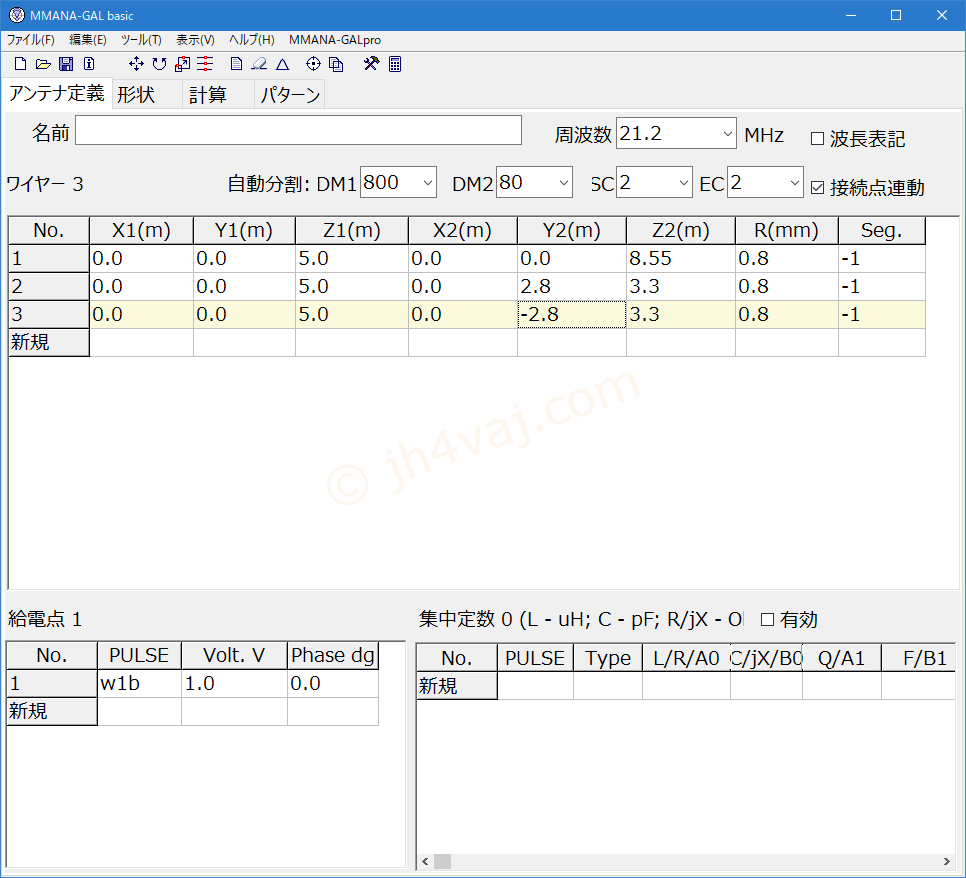
Task: Open setup with hammer and wrench icon
Action: click(x=371, y=63)
